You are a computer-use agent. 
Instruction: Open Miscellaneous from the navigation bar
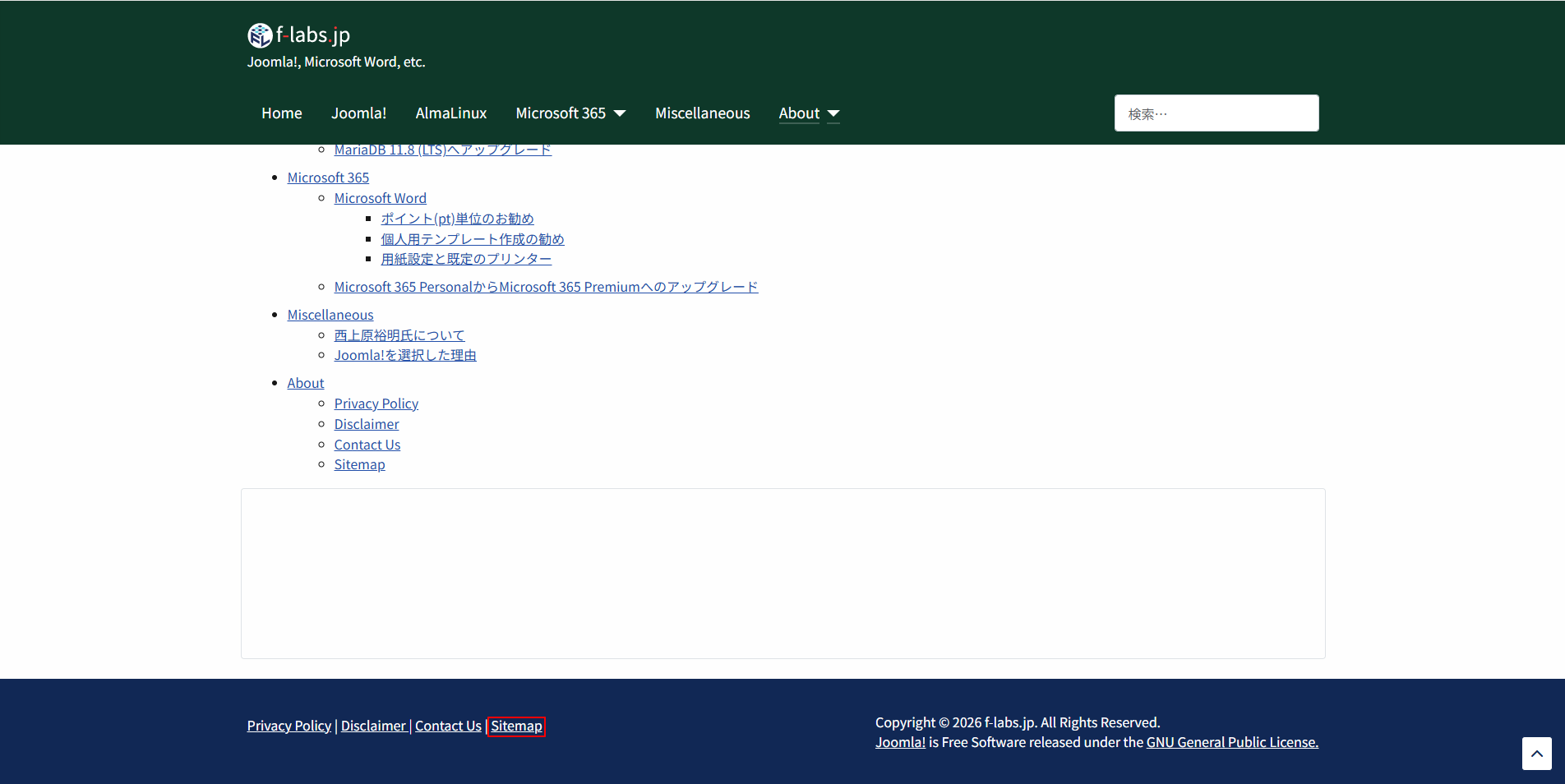point(702,113)
